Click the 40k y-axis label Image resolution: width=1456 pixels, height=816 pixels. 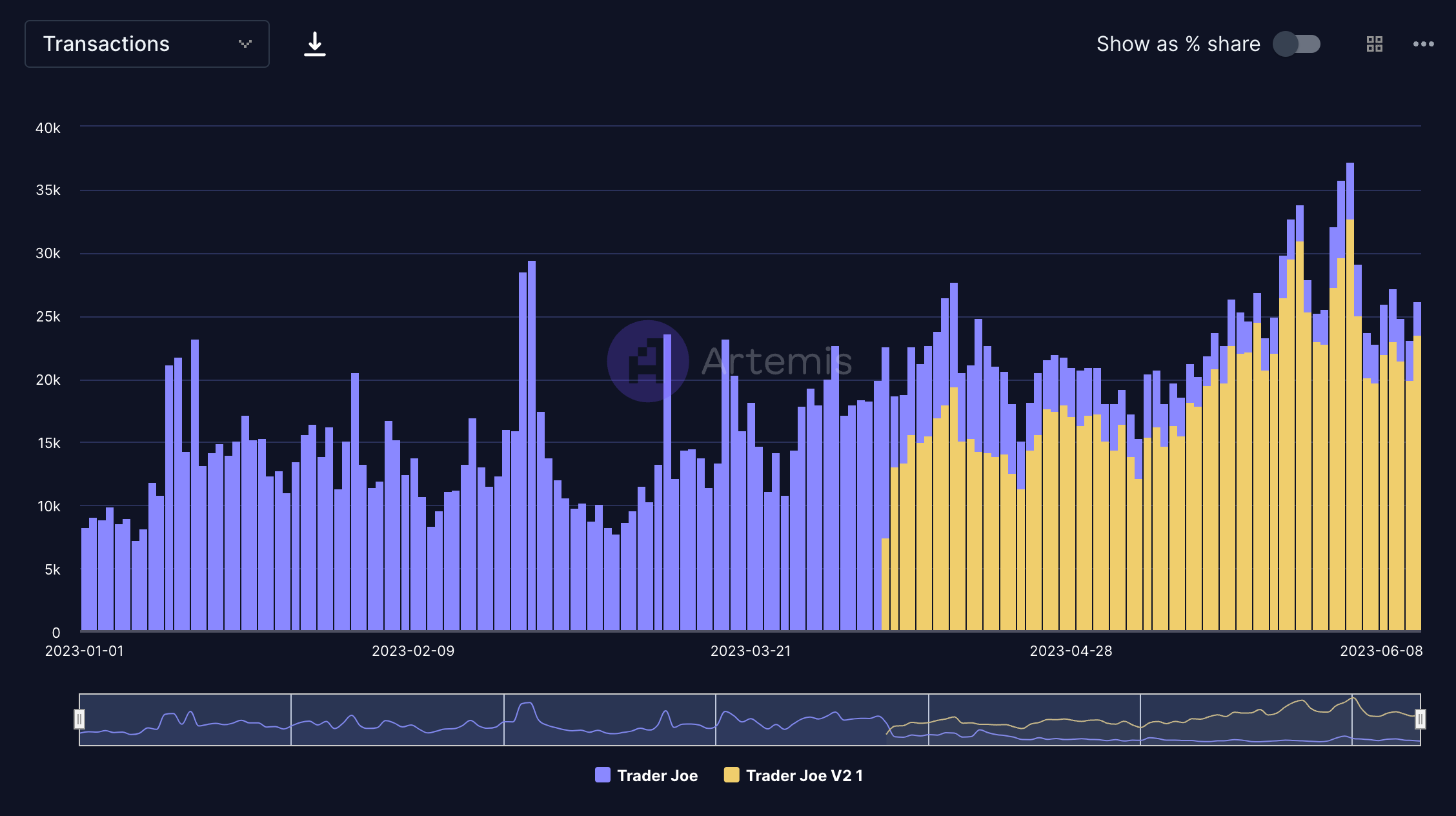[48, 128]
